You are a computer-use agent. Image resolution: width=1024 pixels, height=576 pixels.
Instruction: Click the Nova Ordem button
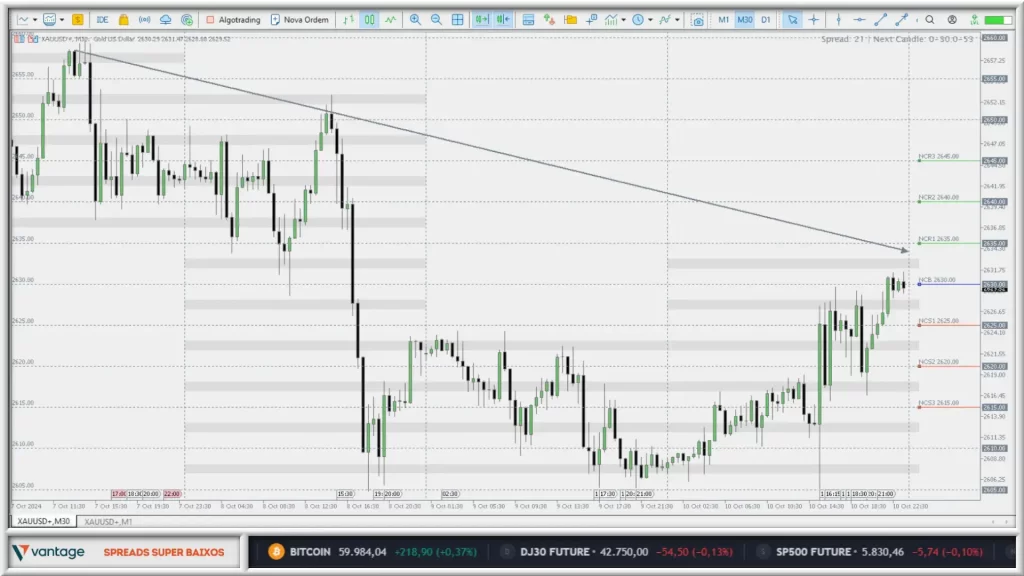(300, 19)
